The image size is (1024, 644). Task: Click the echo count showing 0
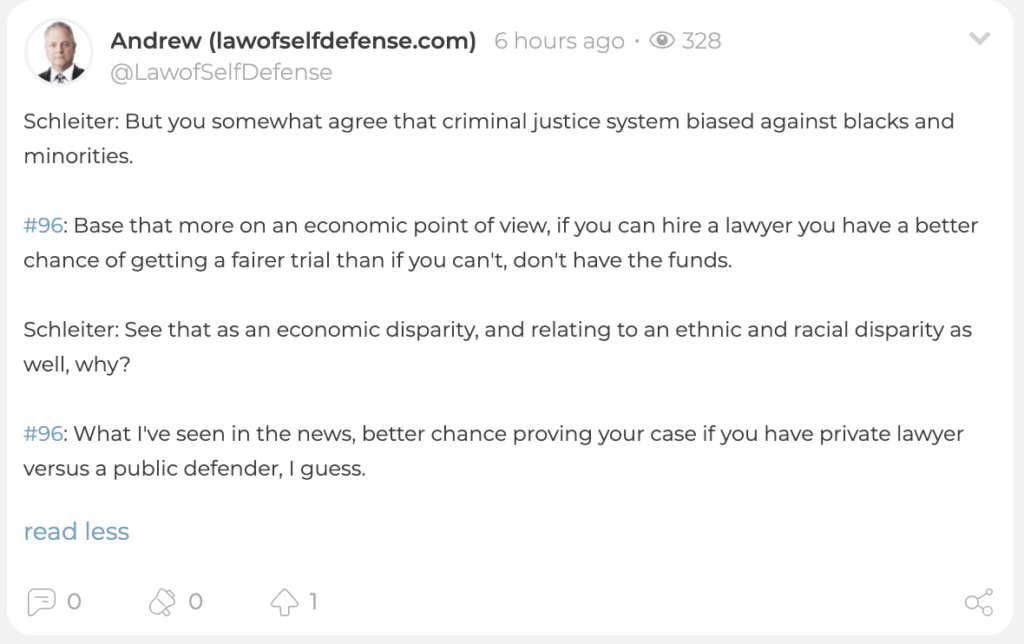coord(195,601)
